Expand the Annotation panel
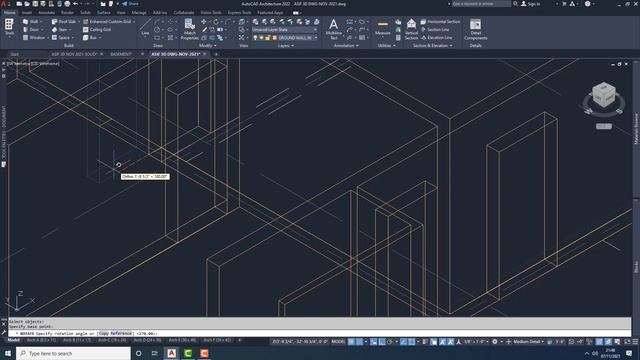 pos(346,46)
